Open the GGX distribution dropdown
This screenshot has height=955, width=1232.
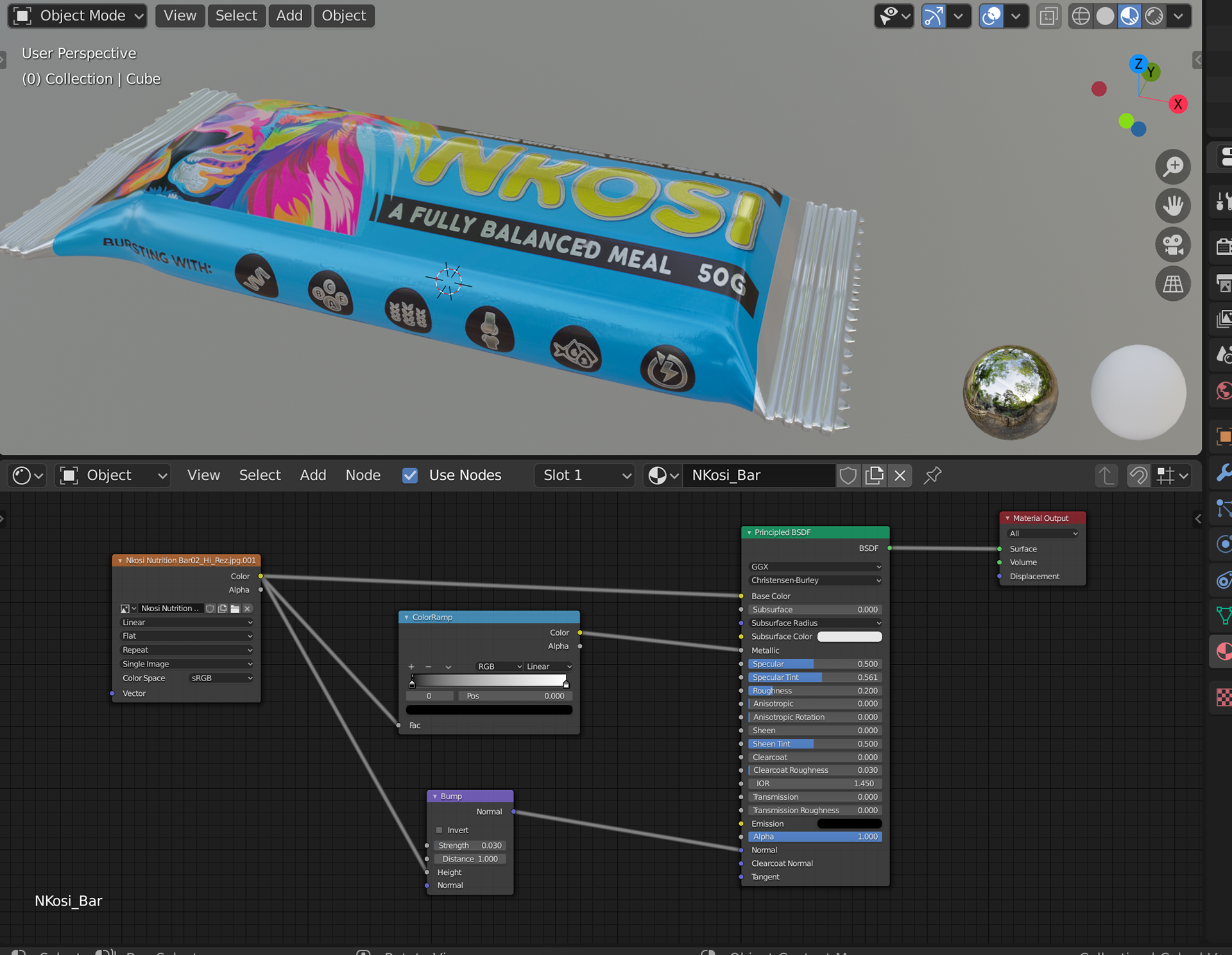tap(816, 566)
